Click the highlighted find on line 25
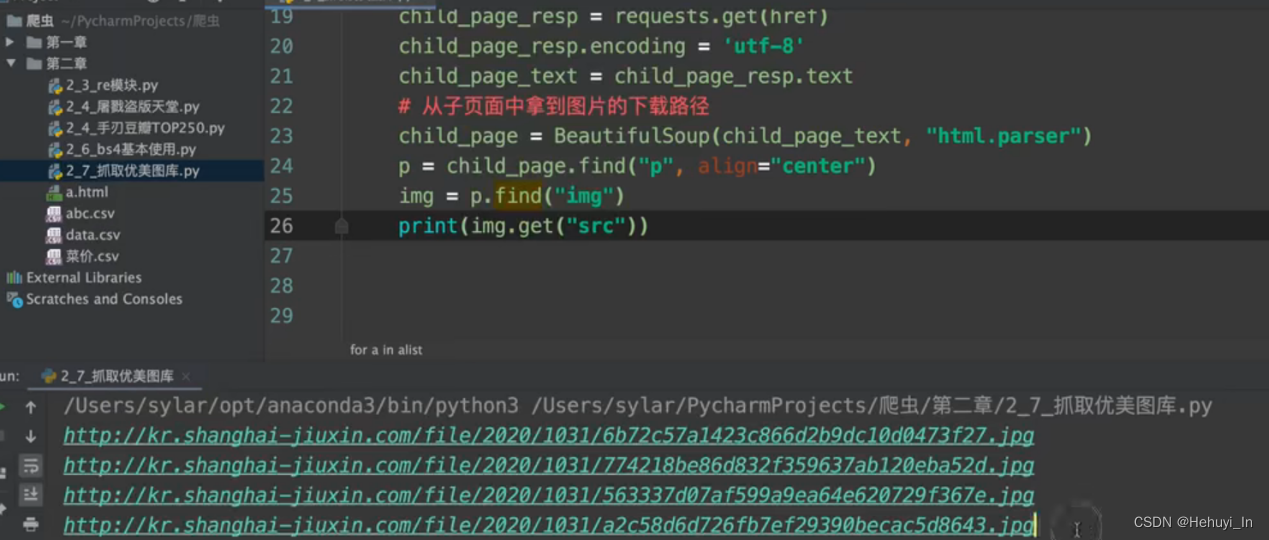Viewport: 1269px width, 540px height. tap(519, 196)
